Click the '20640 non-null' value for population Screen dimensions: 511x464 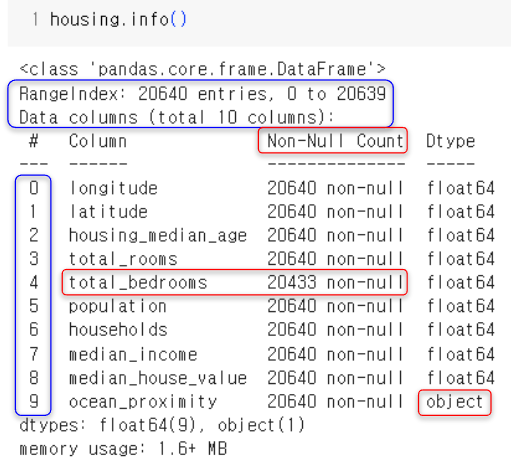(x=335, y=306)
